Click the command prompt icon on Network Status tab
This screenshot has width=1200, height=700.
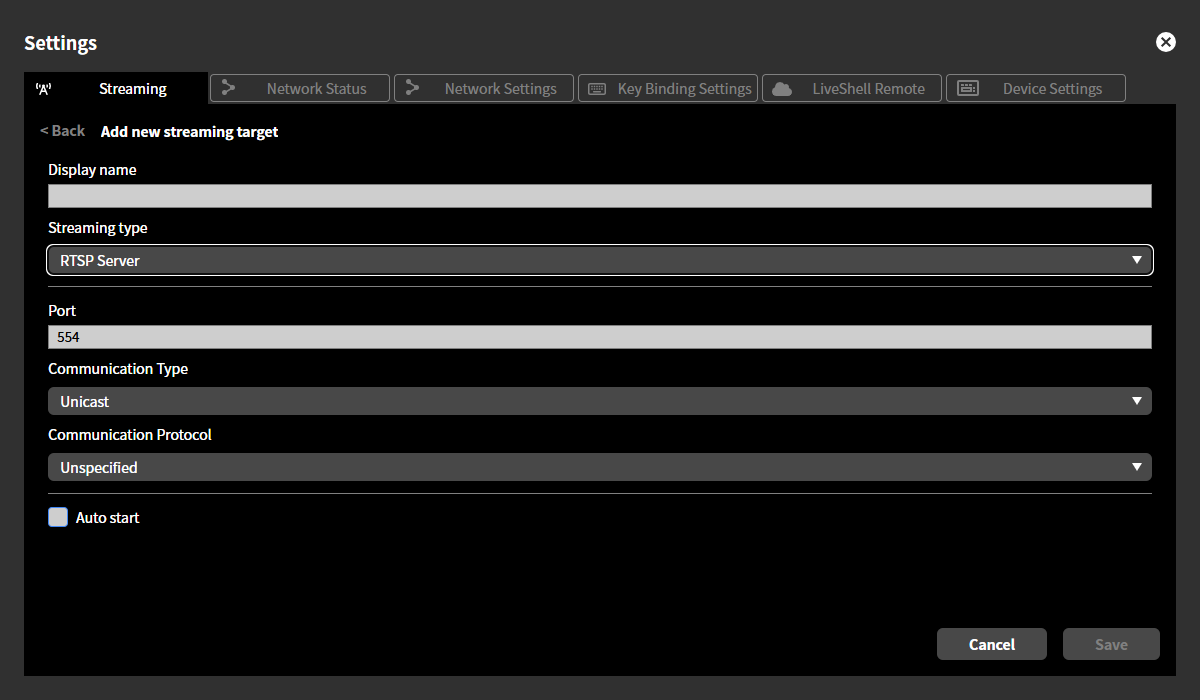[230, 88]
